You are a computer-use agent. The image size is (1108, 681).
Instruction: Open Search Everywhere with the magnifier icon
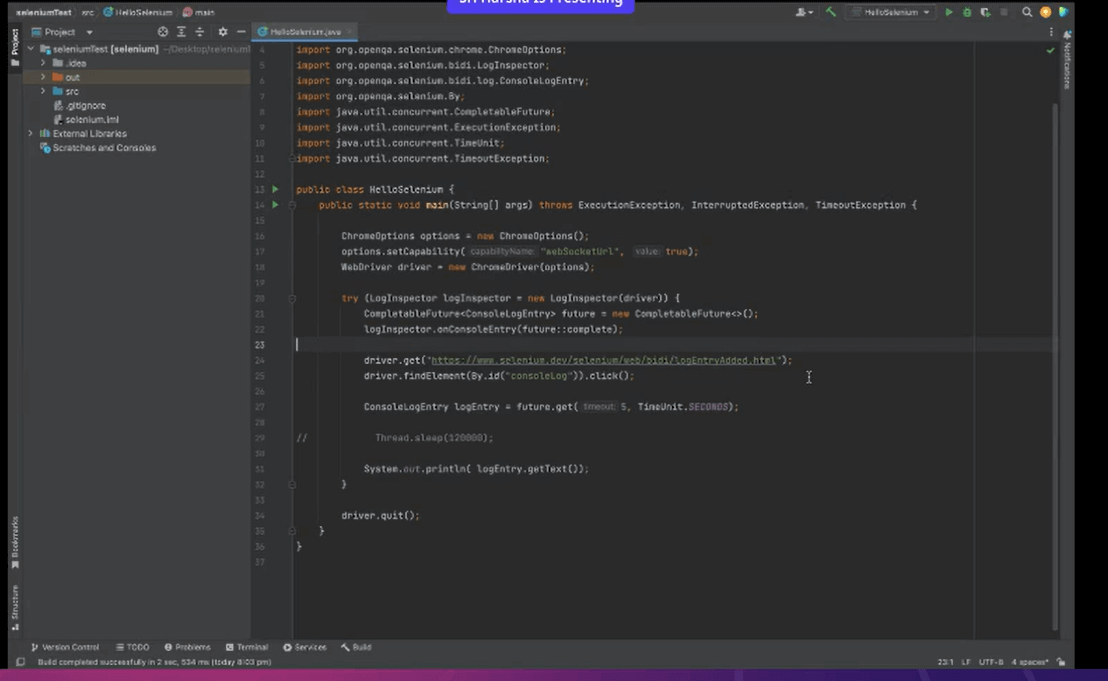(x=1027, y=12)
